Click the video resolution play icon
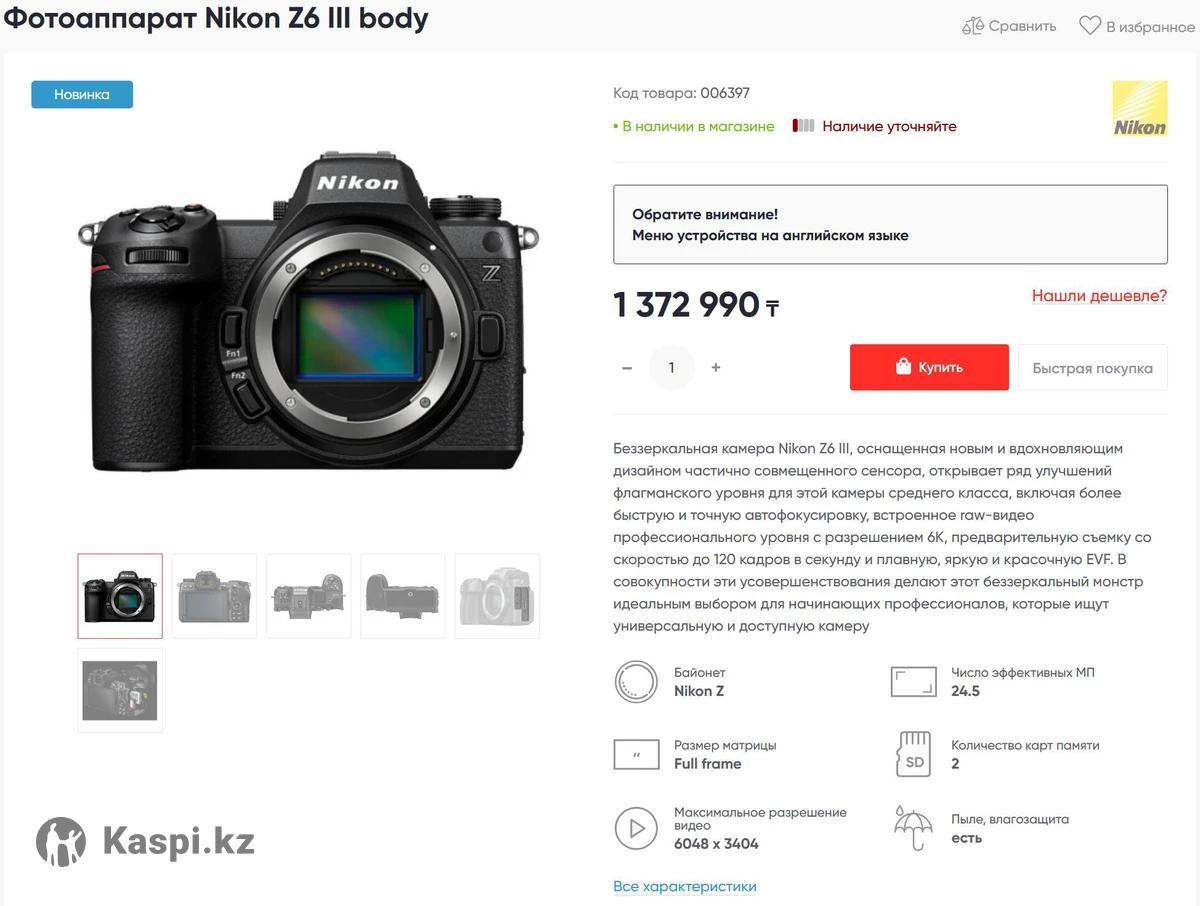 [x=636, y=828]
